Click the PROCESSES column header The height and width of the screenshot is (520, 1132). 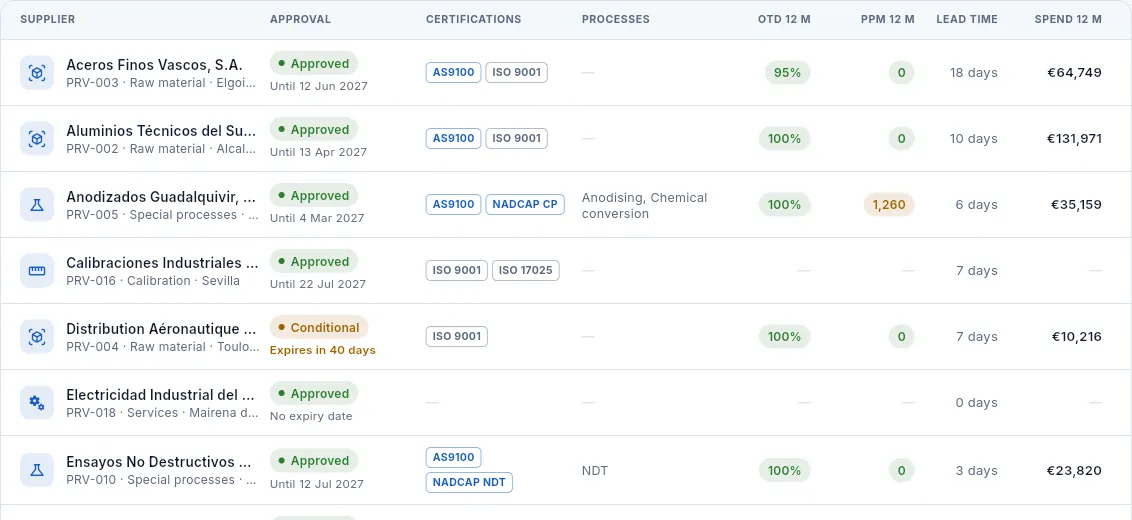click(x=616, y=20)
